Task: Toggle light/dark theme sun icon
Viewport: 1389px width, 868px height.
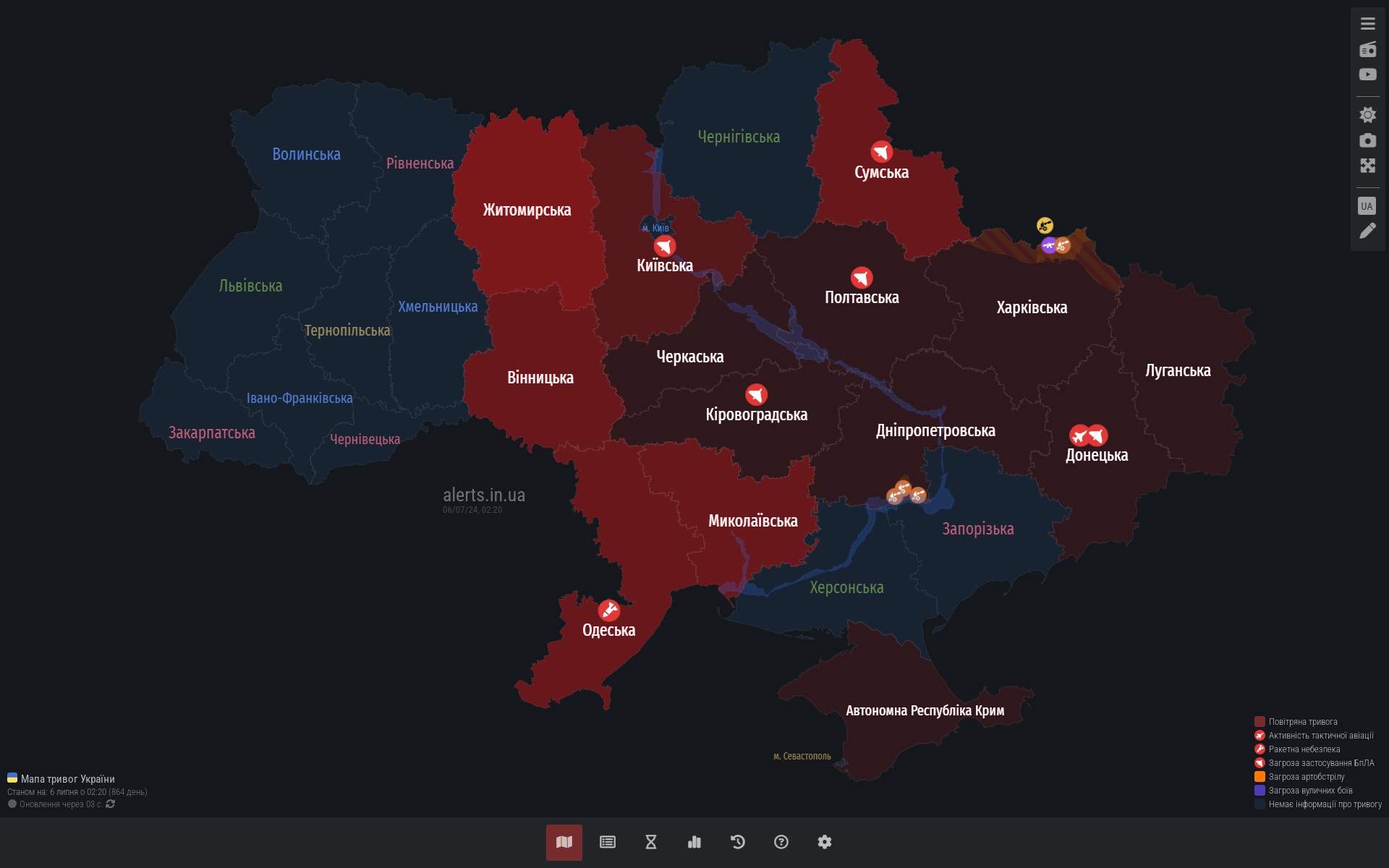Action: (1367, 114)
